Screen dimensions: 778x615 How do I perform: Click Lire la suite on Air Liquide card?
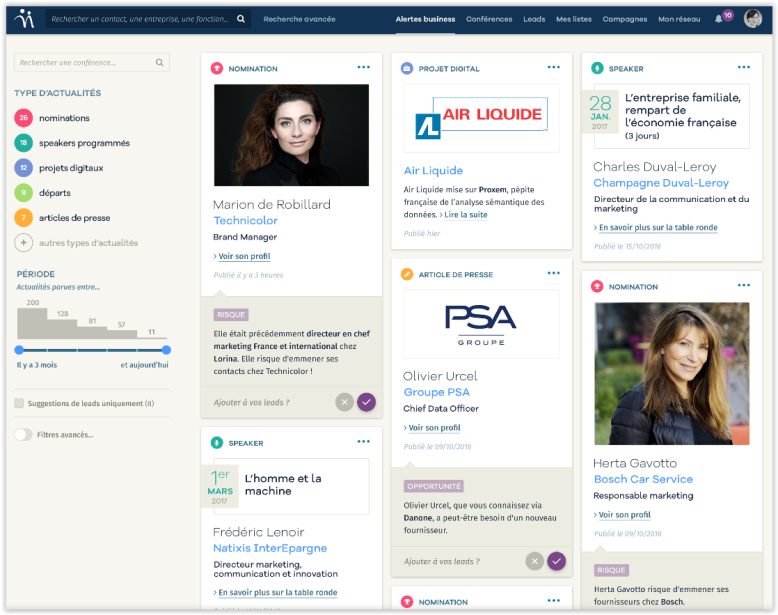coord(465,214)
